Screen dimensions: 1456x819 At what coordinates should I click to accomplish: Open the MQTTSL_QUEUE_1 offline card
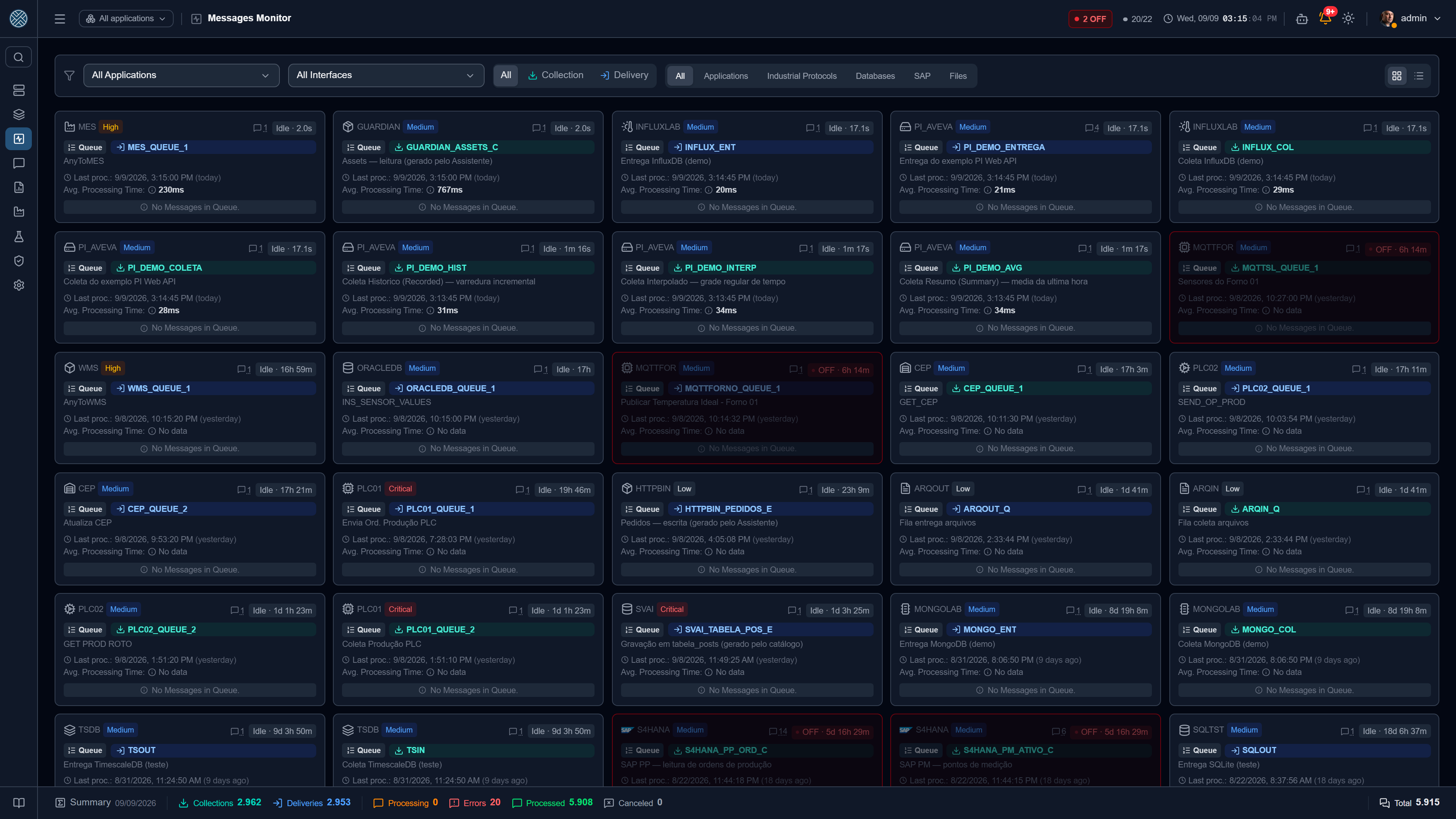click(x=1304, y=287)
